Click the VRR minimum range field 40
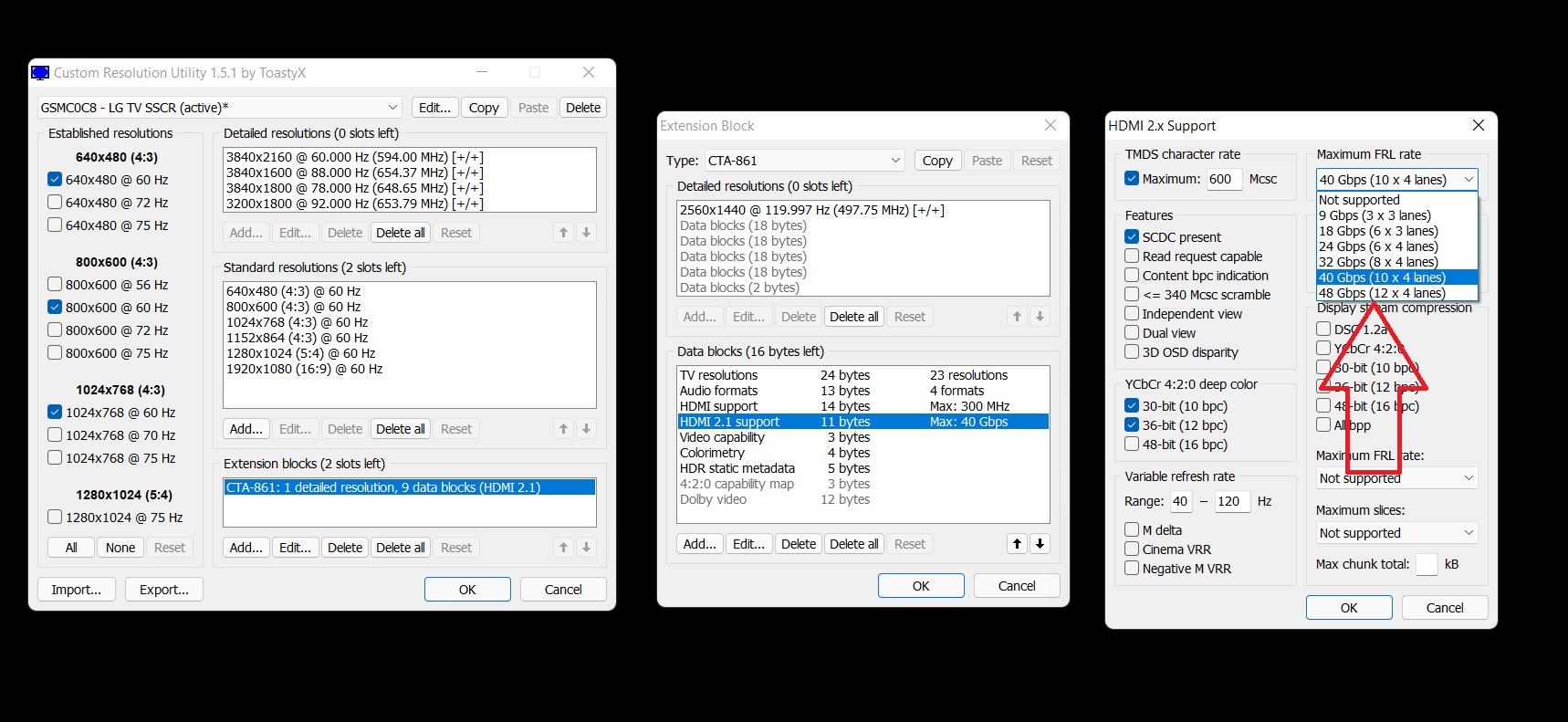The height and width of the screenshot is (722, 1568). (x=1180, y=501)
